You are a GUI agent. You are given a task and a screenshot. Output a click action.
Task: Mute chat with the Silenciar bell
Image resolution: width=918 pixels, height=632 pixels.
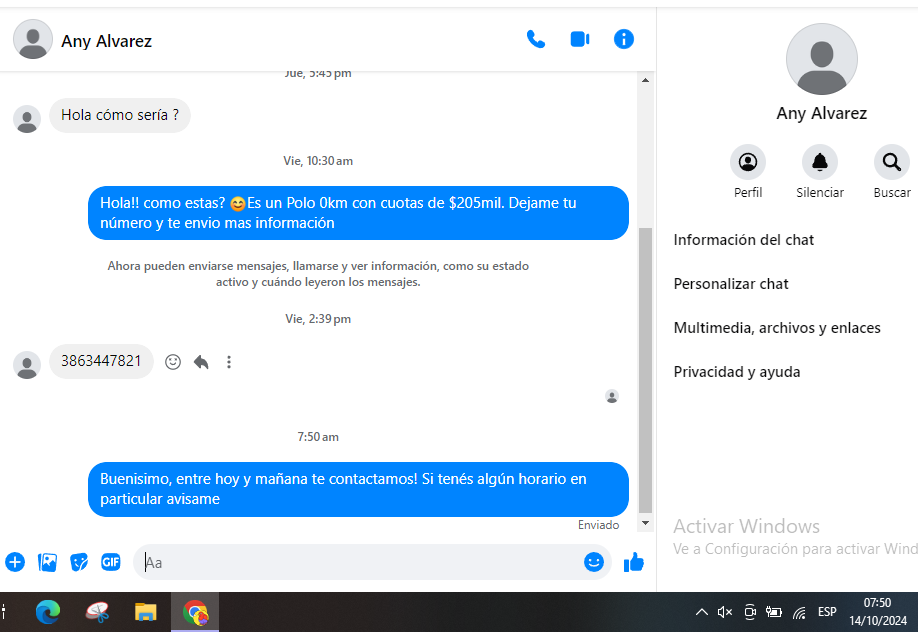820,162
